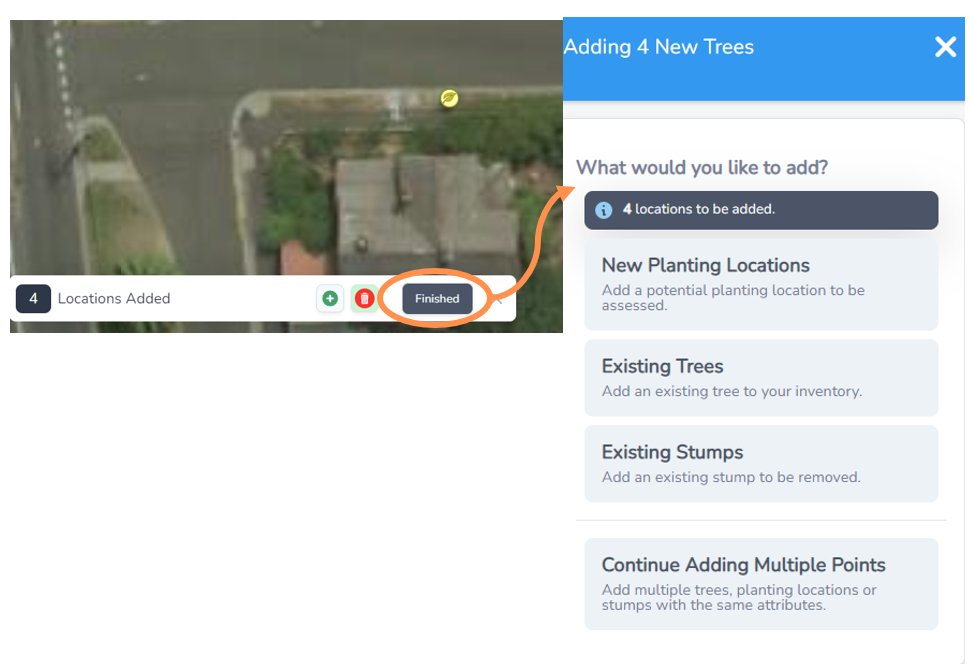
Task: Click the red trash delete icon
Action: pos(364,299)
